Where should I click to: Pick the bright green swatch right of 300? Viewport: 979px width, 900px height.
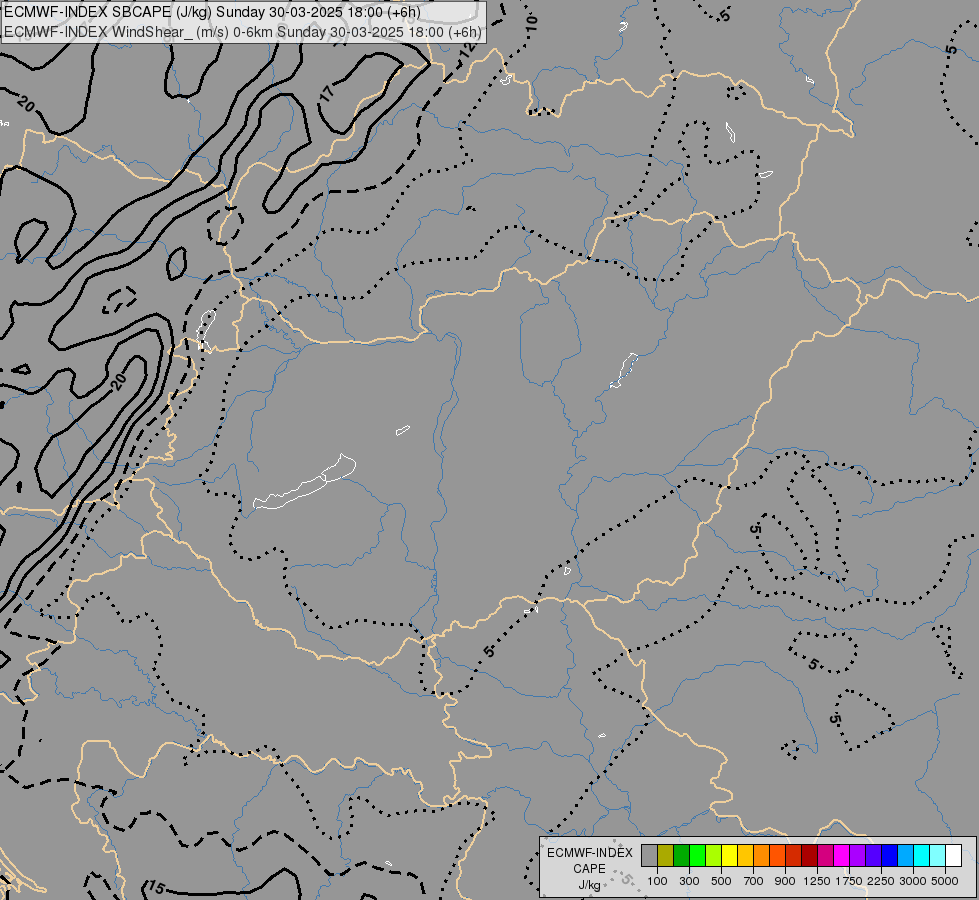pyautogui.click(x=697, y=855)
